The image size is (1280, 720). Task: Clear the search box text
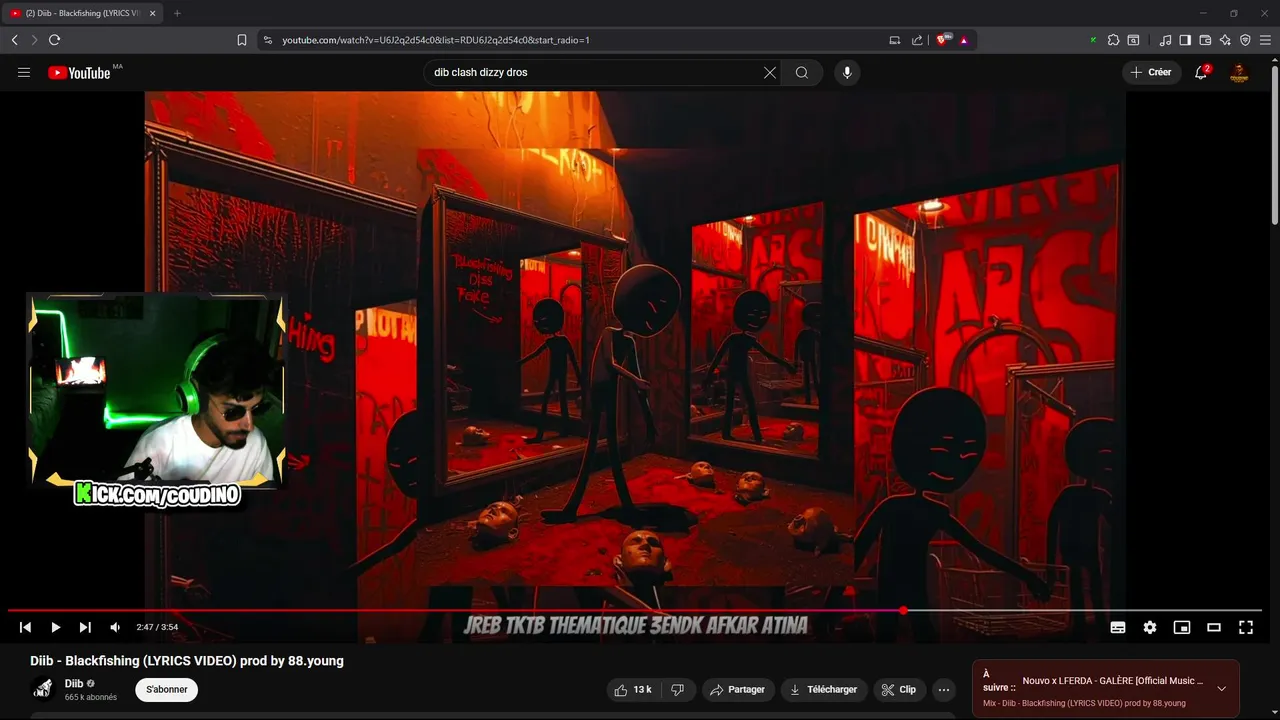click(770, 72)
